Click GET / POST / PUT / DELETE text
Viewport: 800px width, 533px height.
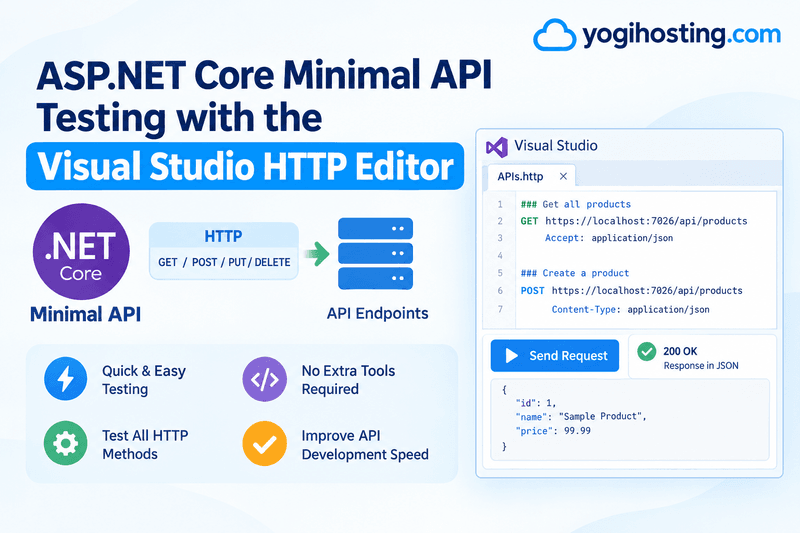[224, 262]
